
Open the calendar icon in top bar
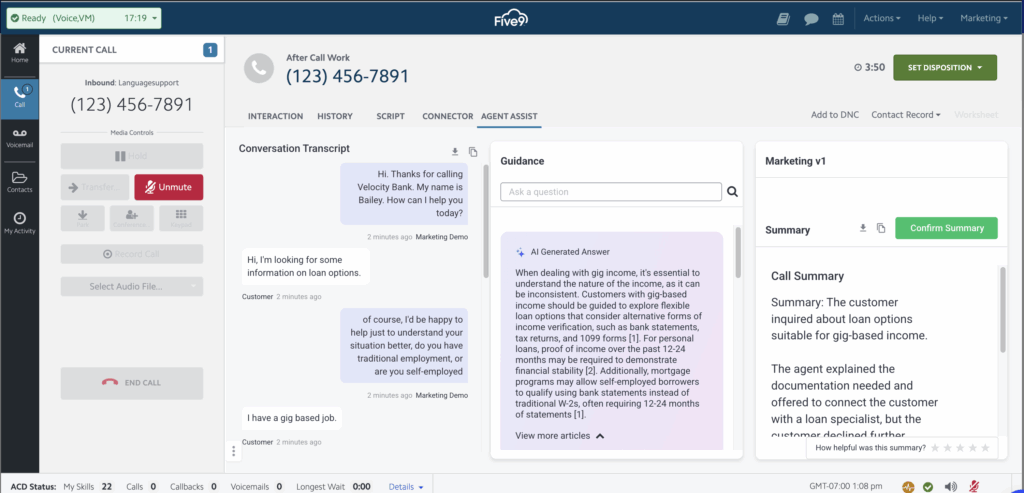839,18
